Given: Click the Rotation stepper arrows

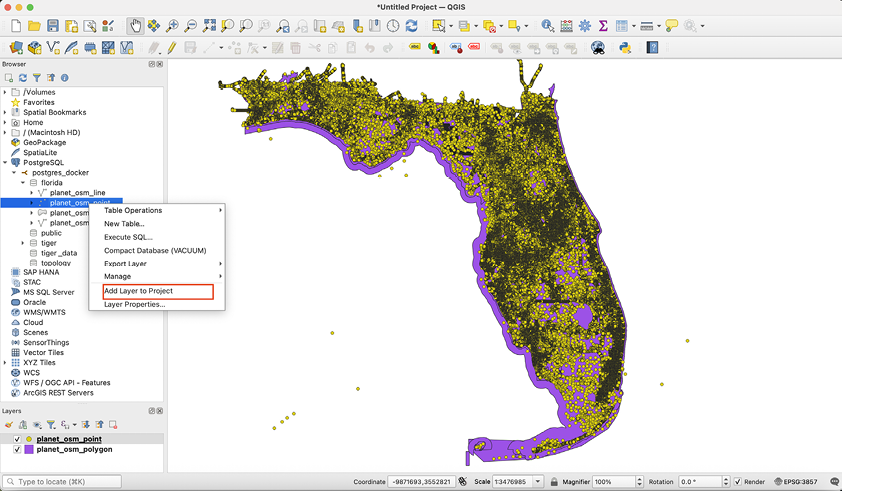Looking at the screenshot, I should point(725,481).
